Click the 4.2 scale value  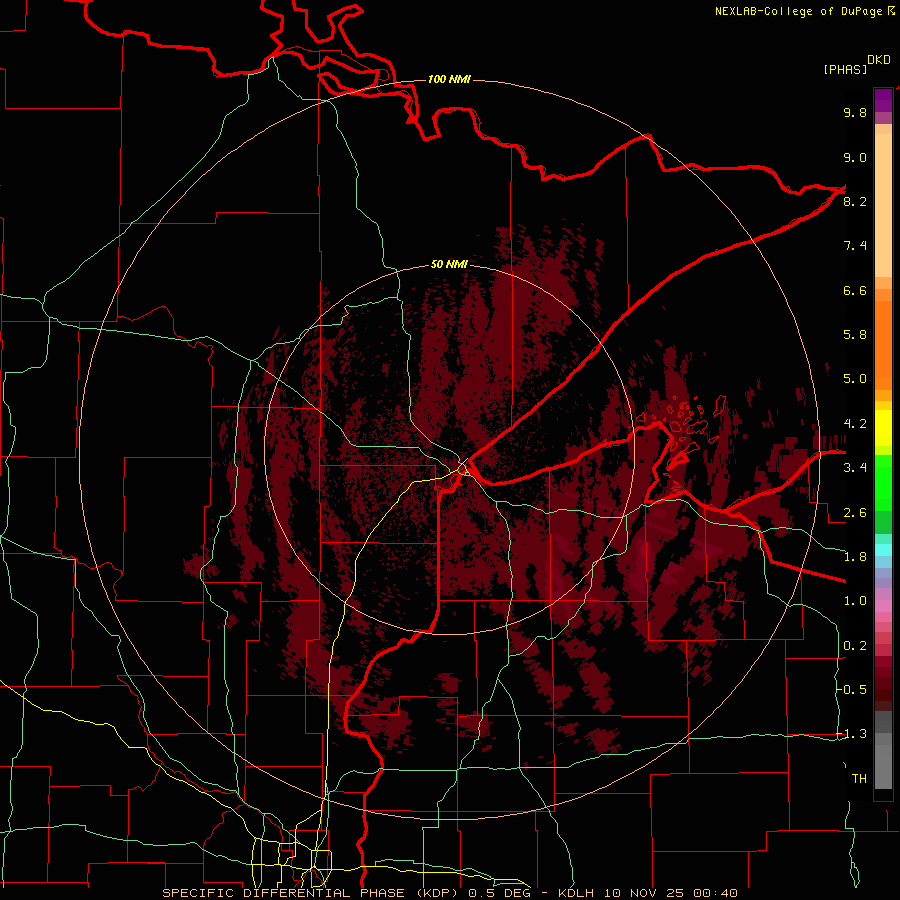(855, 424)
